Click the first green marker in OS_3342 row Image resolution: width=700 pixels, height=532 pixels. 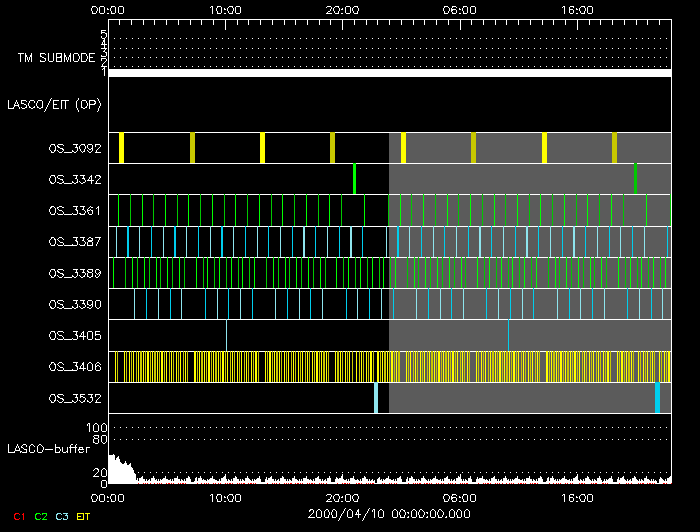coord(354,179)
